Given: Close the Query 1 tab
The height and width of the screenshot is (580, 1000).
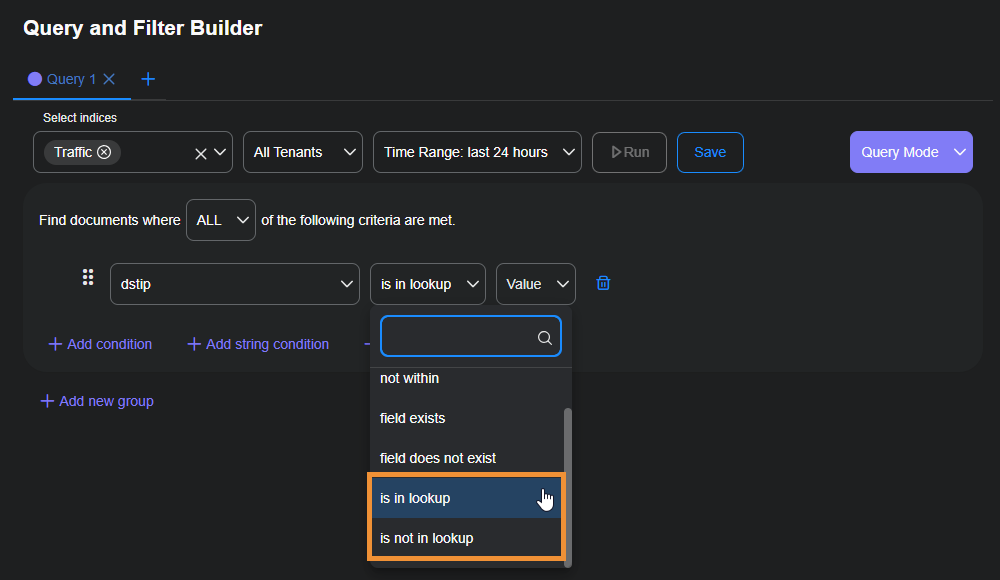Looking at the screenshot, I should [109, 79].
